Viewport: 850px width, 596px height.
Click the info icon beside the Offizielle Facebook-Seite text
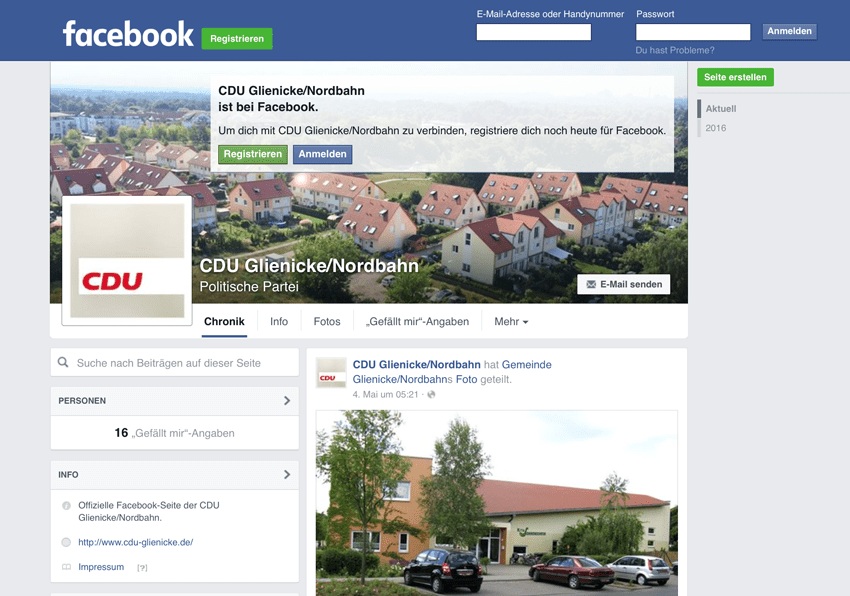tap(66, 505)
